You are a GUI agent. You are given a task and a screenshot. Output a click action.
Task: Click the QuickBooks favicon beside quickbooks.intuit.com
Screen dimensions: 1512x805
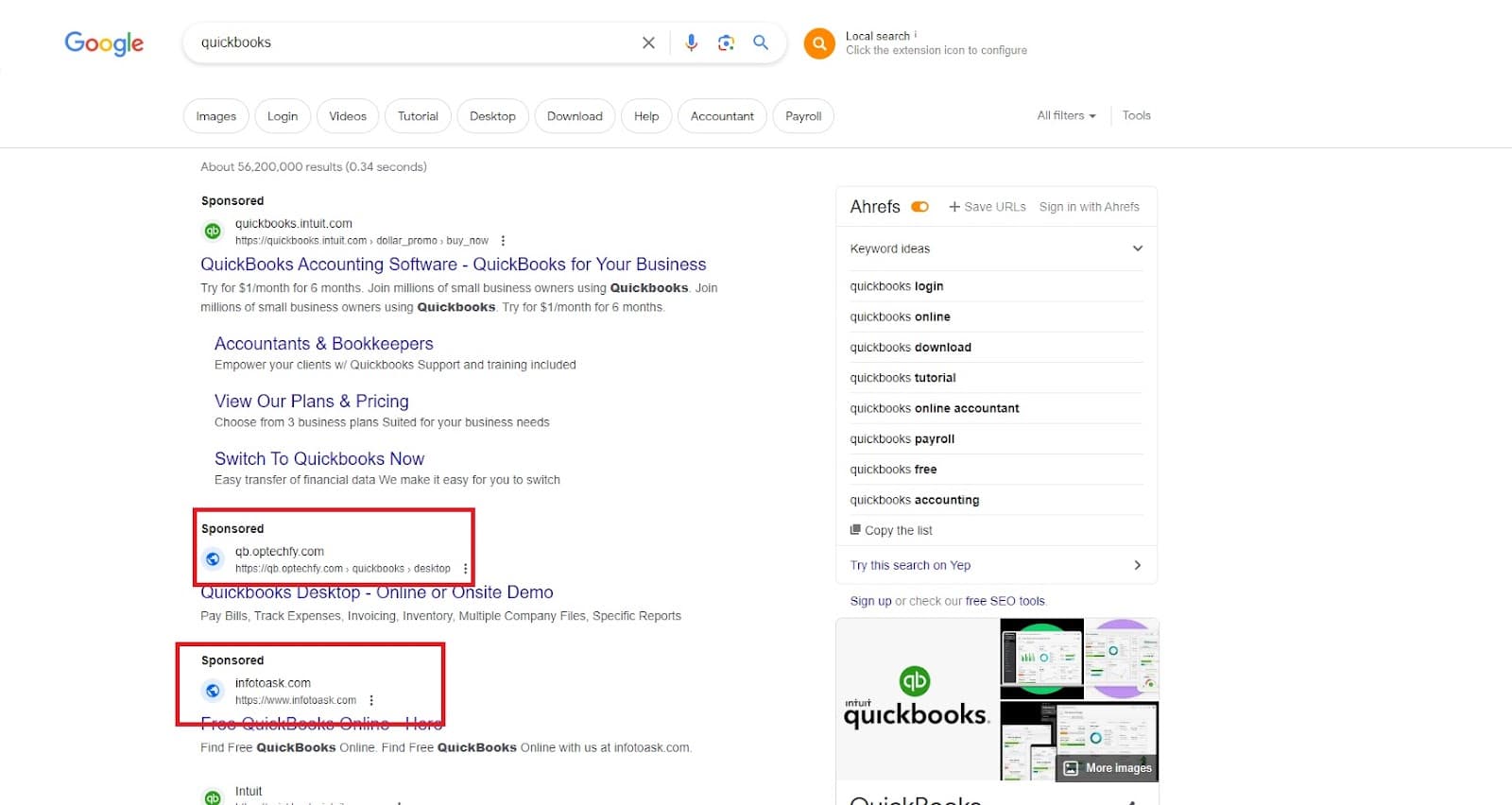(x=213, y=231)
